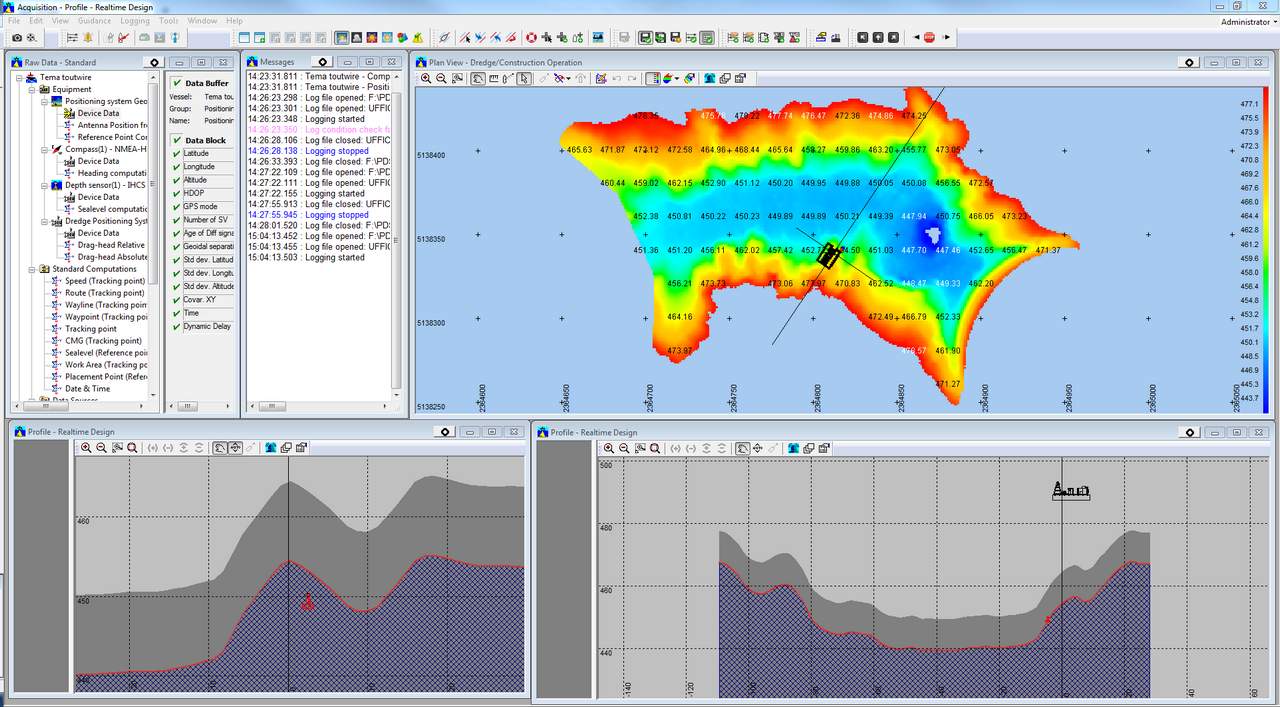1280x707 pixels.
Task: Collapse the Equipment tree node
Action: click(32, 89)
